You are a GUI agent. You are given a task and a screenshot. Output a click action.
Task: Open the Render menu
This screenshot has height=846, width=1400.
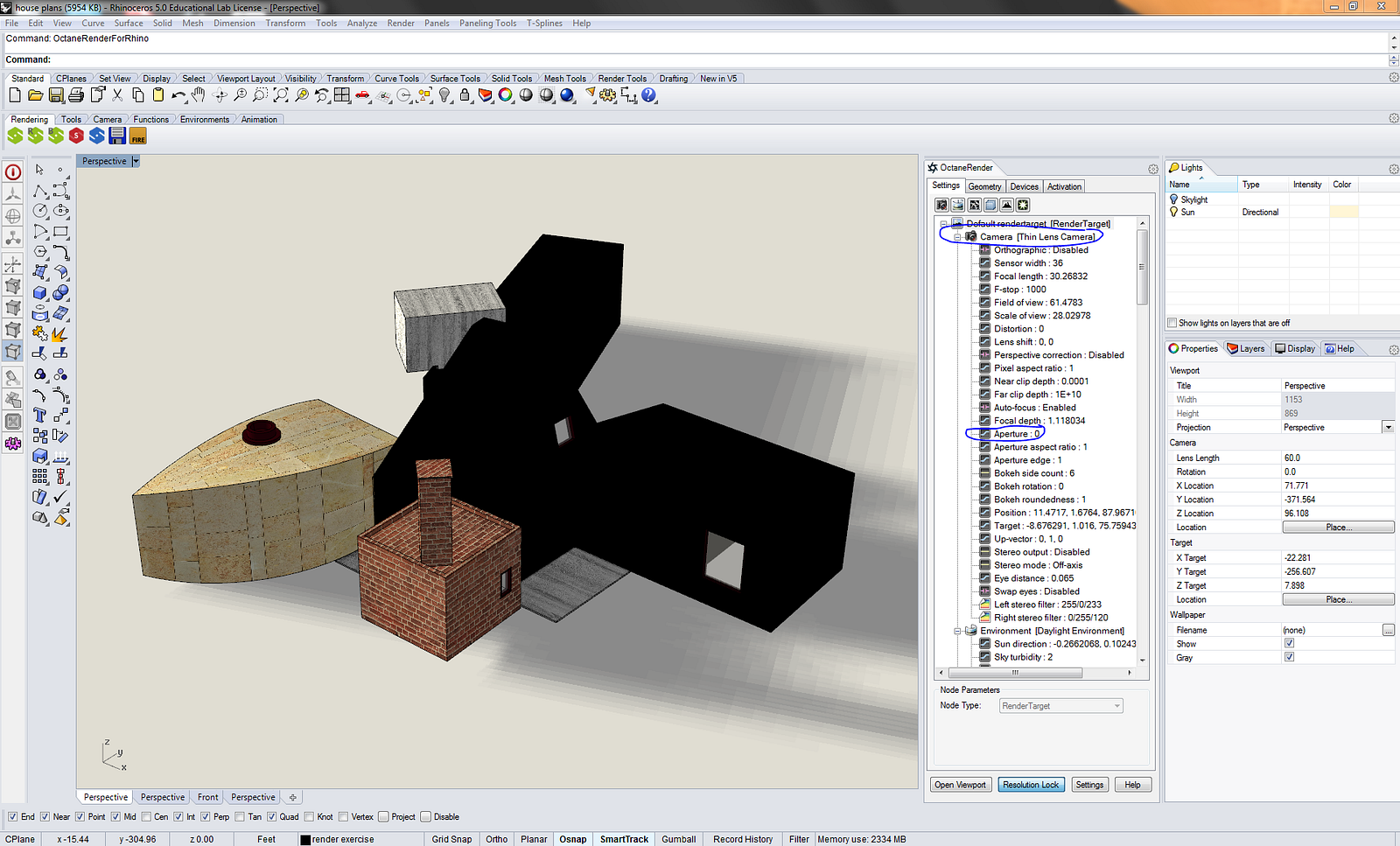click(400, 24)
